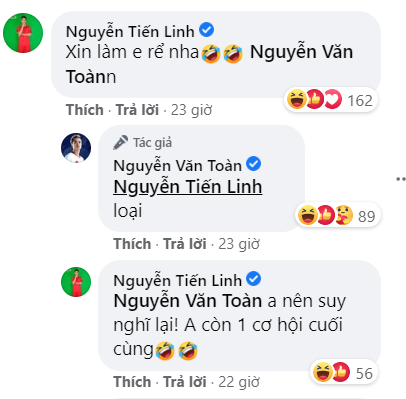Open reactions list showing 89 reactions
The image size is (406, 399).
tap(337, 216)
